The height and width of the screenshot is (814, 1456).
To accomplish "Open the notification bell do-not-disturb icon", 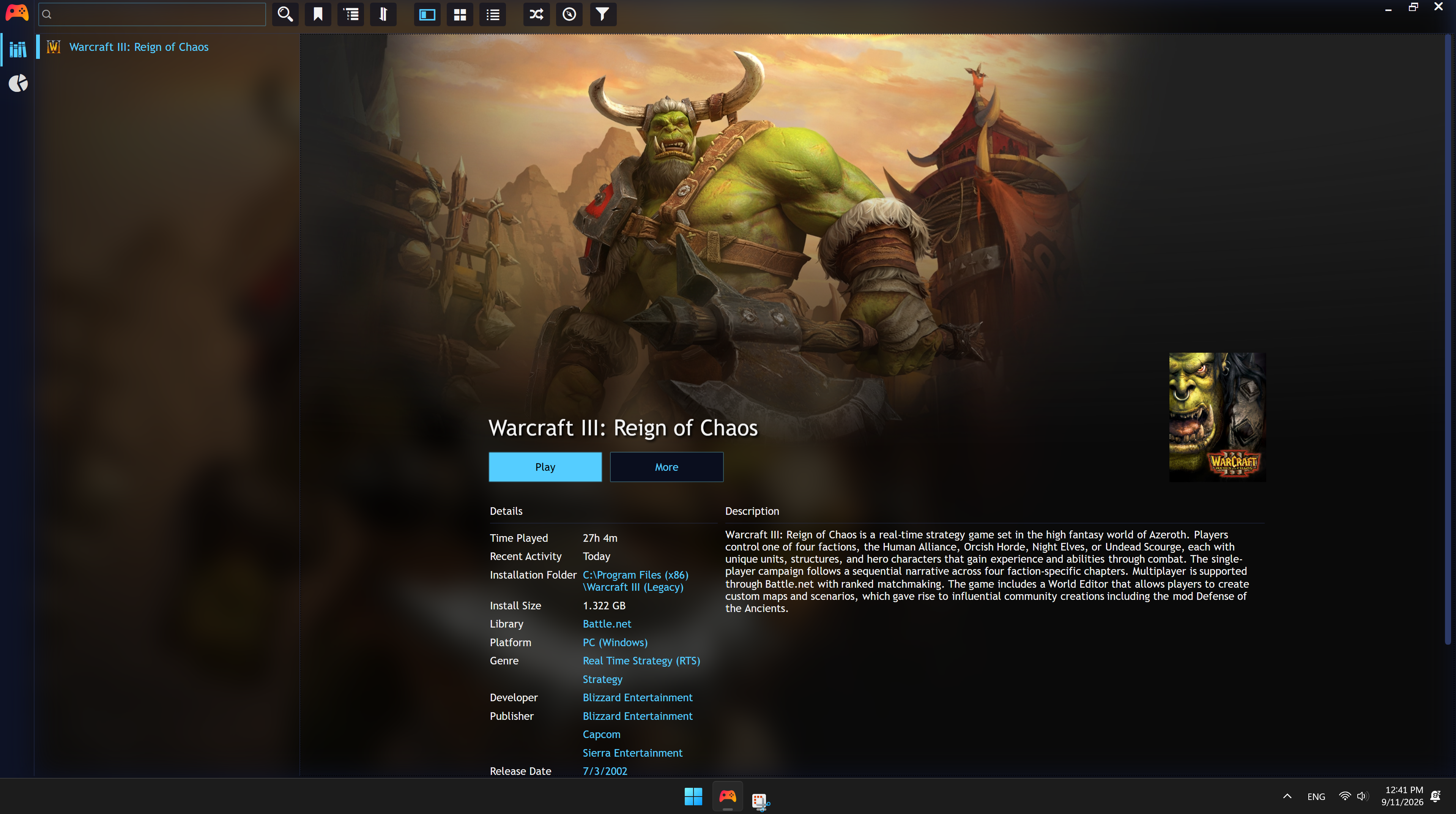I will [1436, 797].
